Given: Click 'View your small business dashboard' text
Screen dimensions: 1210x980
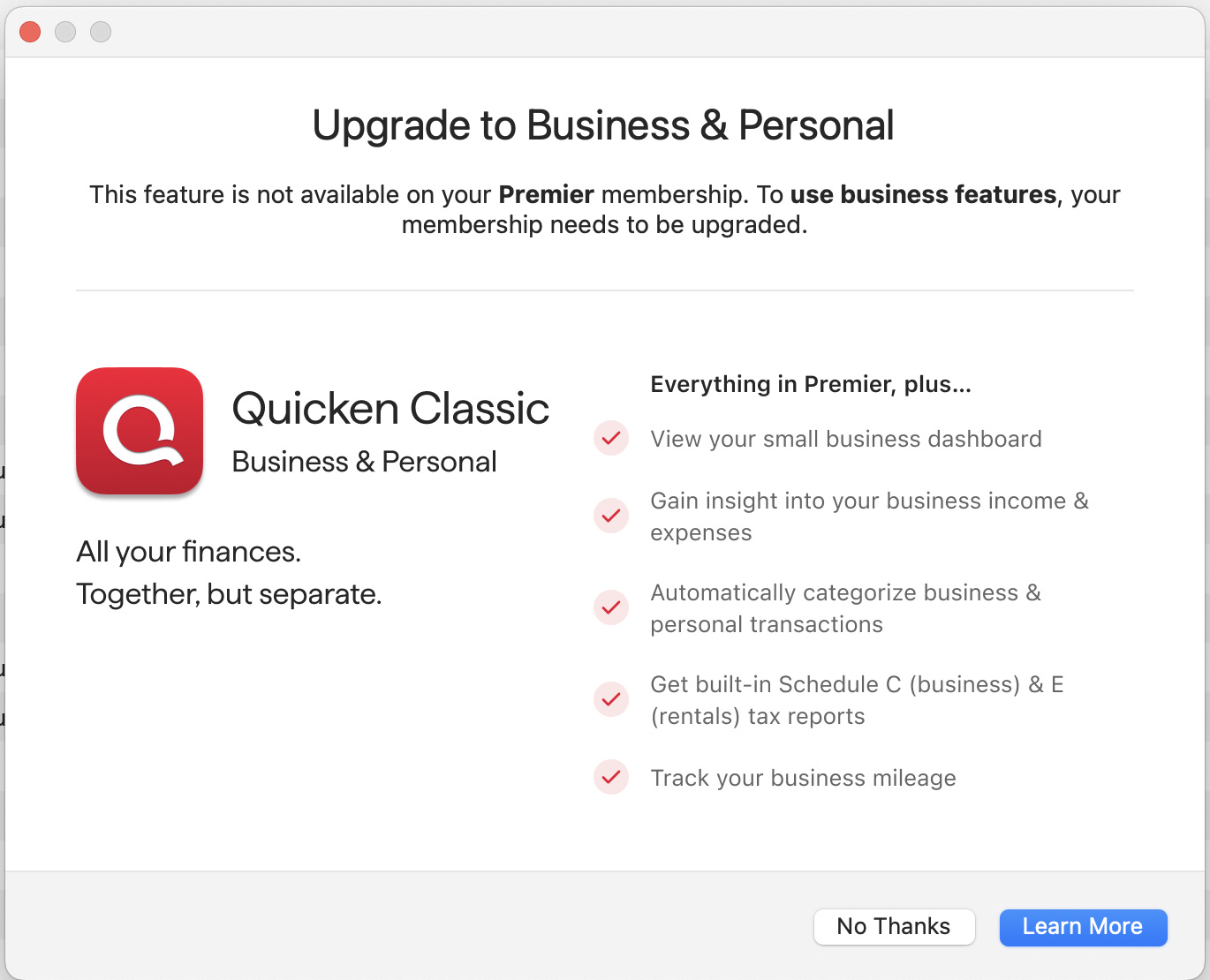Looking at the screenshot, I should [x=846, y=439].
